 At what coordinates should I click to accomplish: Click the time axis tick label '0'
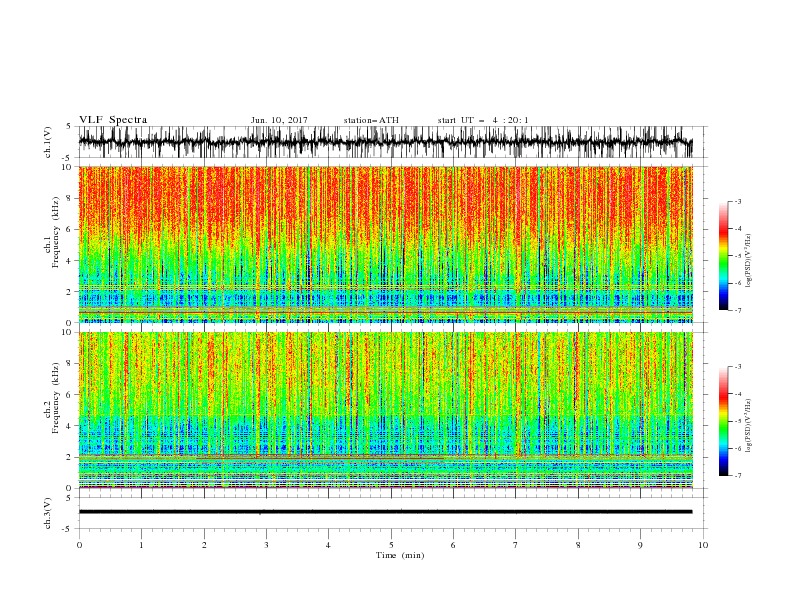coord(79,545)
